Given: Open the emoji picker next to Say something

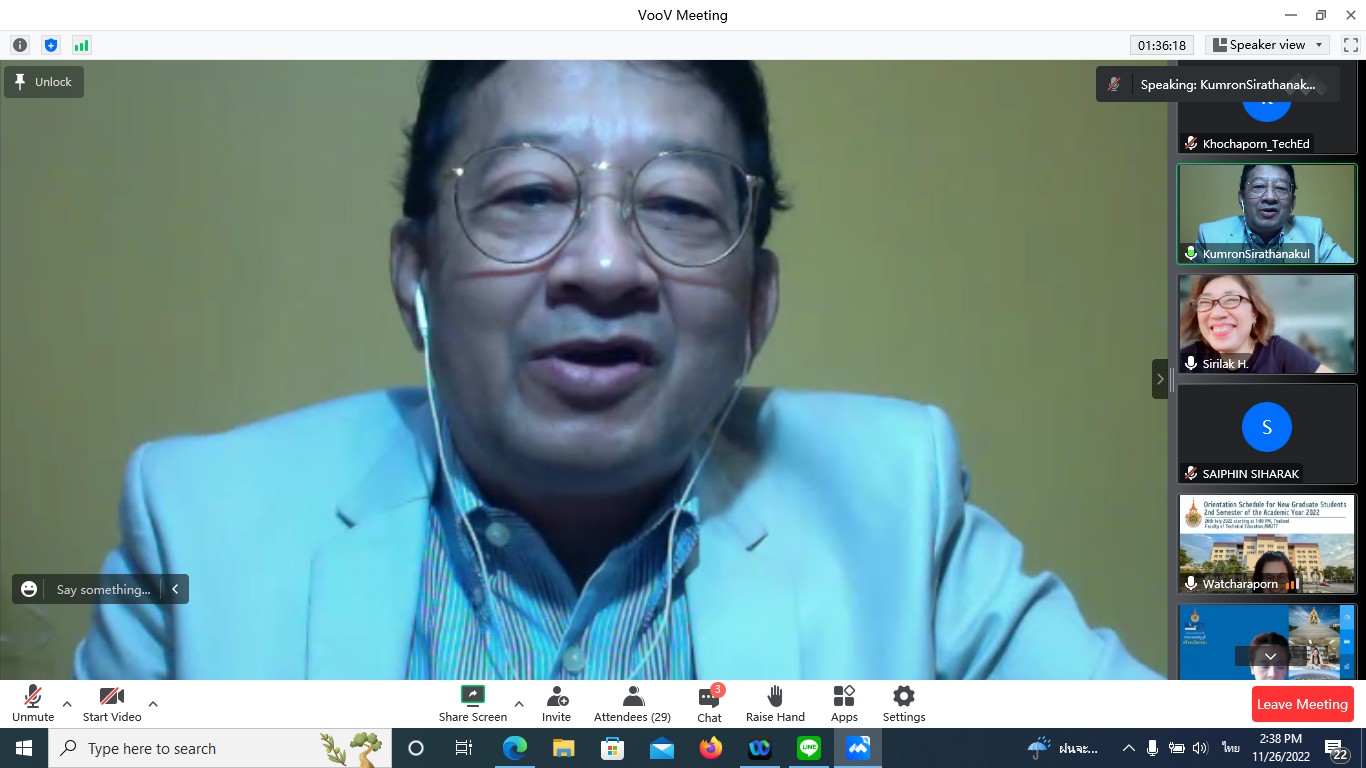Looking at the screenshot, I should [29, 589].
